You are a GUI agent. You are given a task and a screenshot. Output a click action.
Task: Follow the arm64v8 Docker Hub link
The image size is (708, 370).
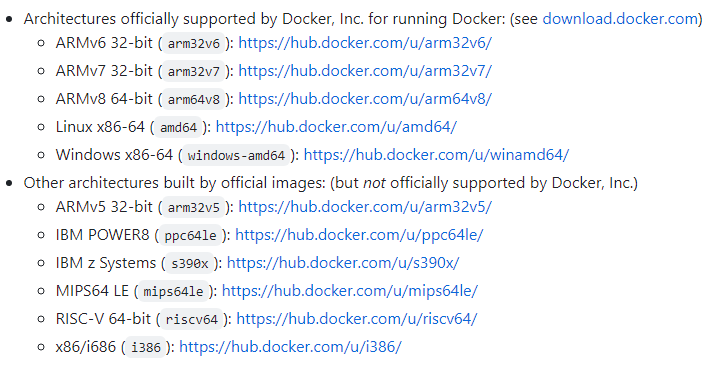pos(365,99)
